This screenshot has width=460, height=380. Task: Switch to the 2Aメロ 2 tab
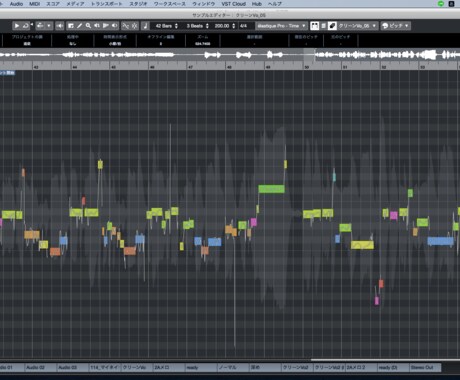coord(361,367)
